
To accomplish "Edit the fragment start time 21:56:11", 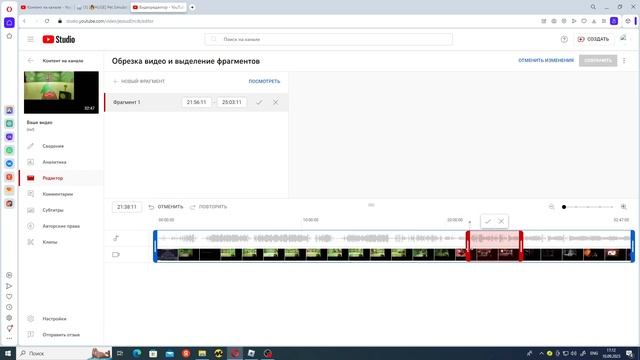I will pos(196,102).
